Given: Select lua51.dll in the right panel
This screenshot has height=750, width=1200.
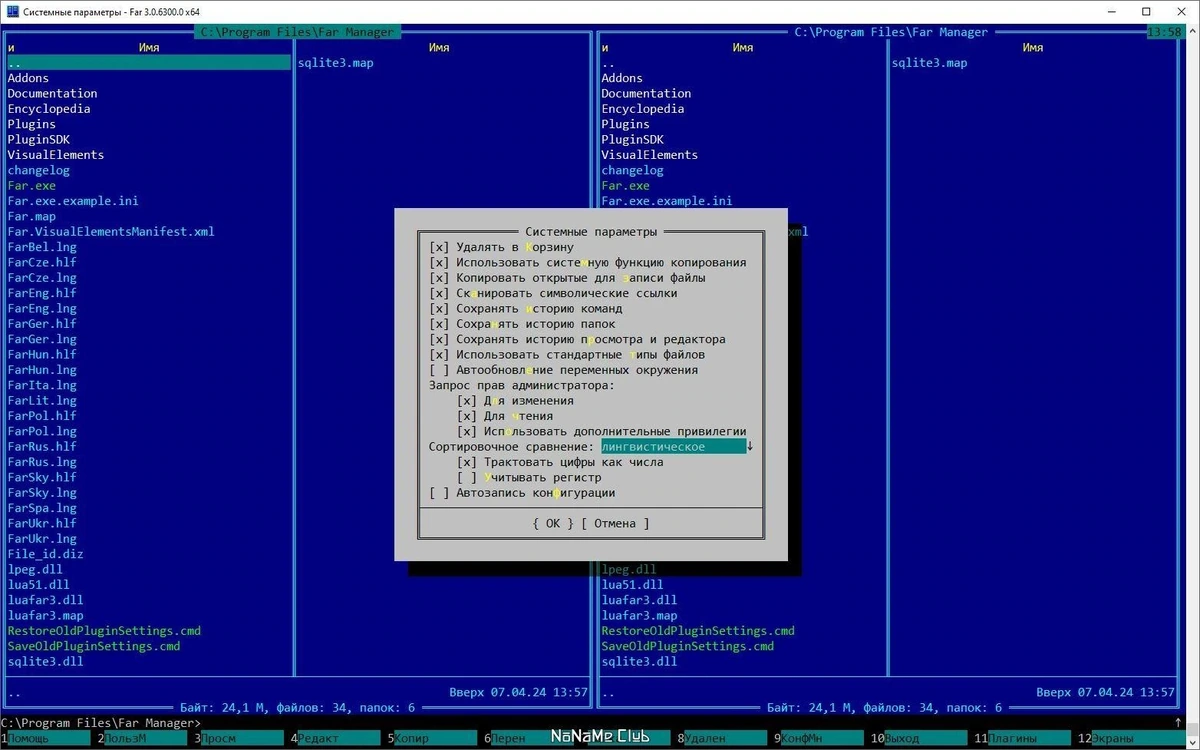Looking at the screenshot, I should click(x=632, y=585).
